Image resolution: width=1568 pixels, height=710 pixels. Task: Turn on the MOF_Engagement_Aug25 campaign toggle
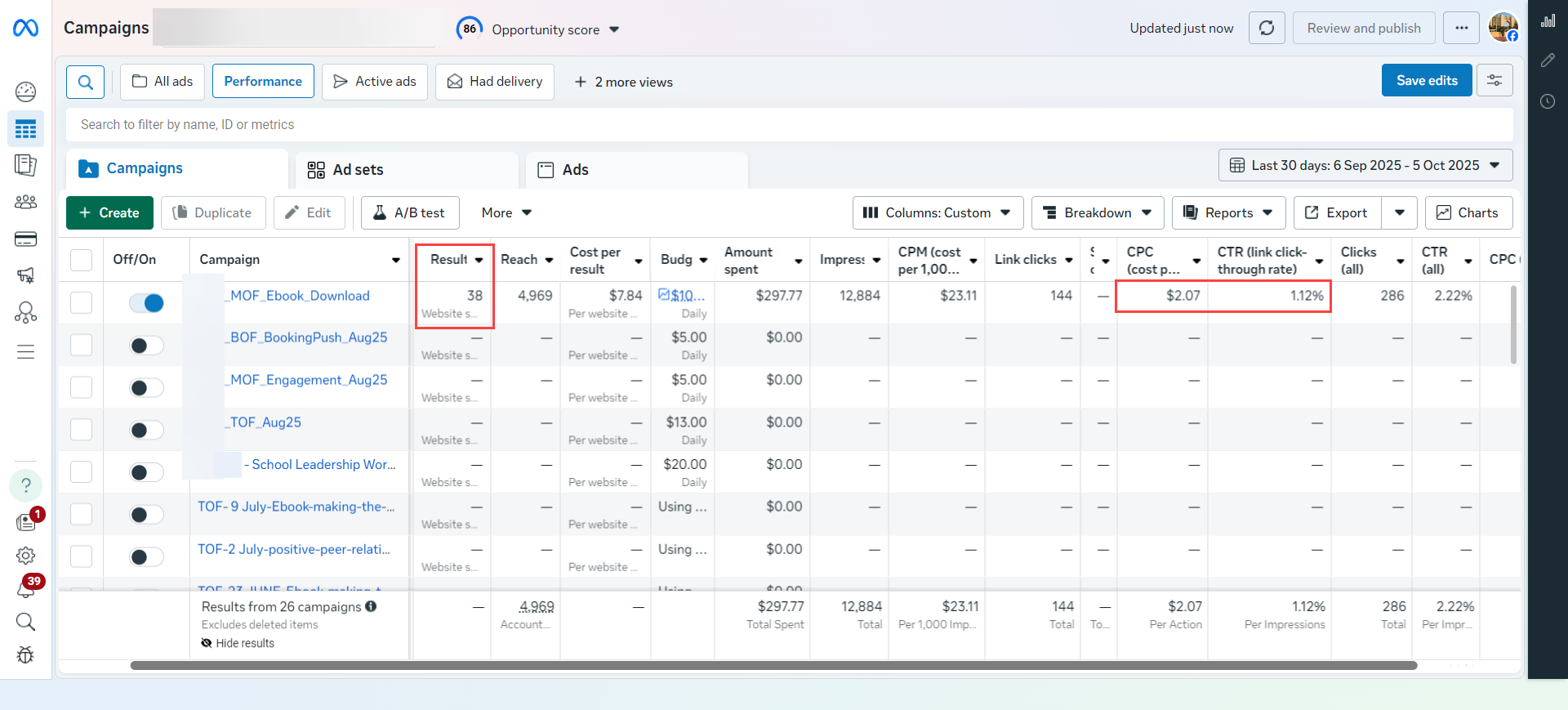point(146,387)
